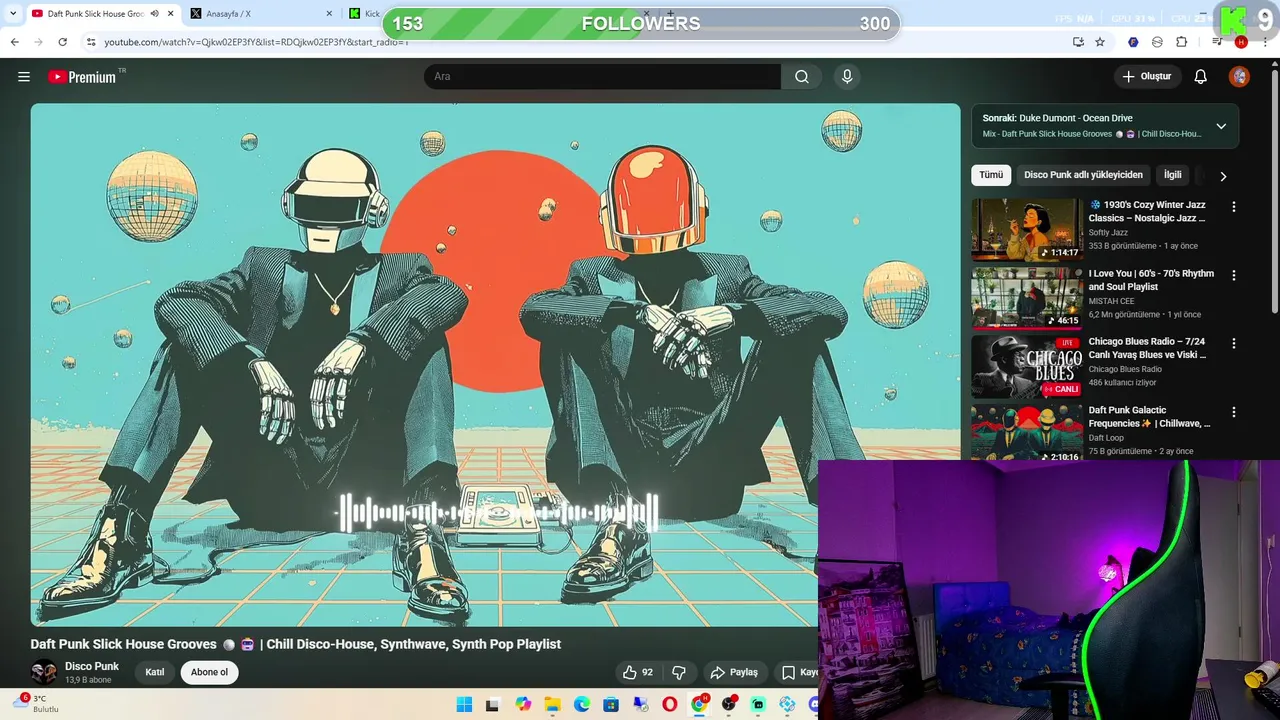The height and width of the screenshot is (720, 1280).
Task: Expand the Mix playlist panel chevron
Action: coord(1221,126)
